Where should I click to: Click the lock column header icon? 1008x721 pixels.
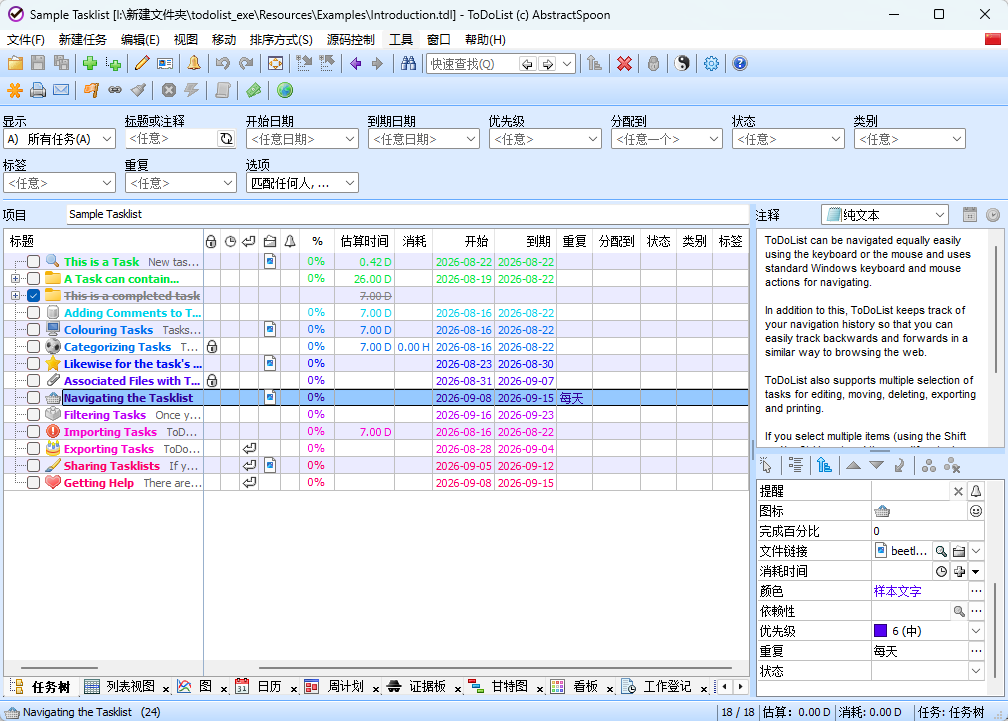[x=211, y=242]
